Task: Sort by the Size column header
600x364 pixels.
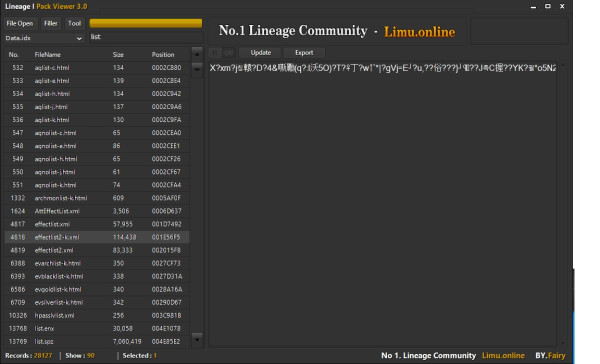Action: click(118, 55)
